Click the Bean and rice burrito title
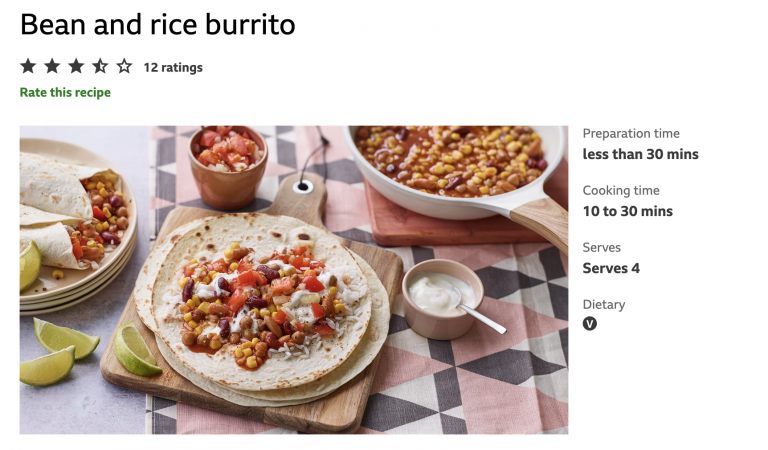Image resolution: width=768 pixels, height=450 pixels. pos(158,24)
